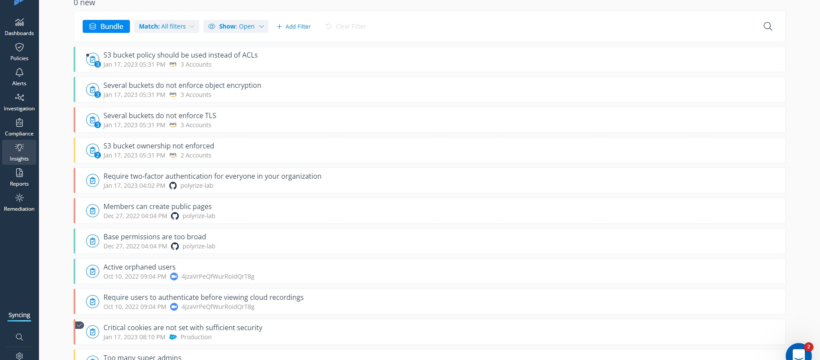
Task: Click '2 Accounts' on bucket ownership row
Action: (196, 155)
